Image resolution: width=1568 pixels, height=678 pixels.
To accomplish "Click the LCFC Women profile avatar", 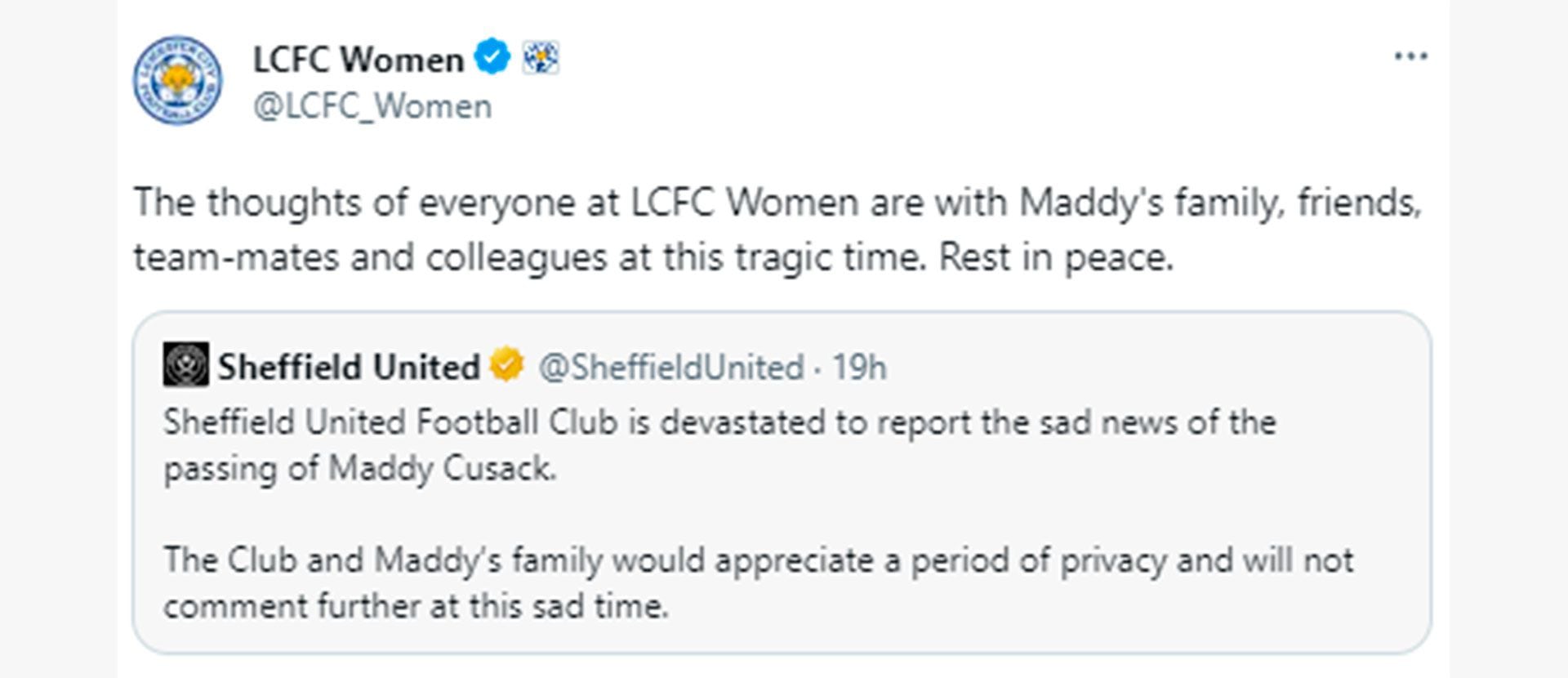I will (177, 80).
